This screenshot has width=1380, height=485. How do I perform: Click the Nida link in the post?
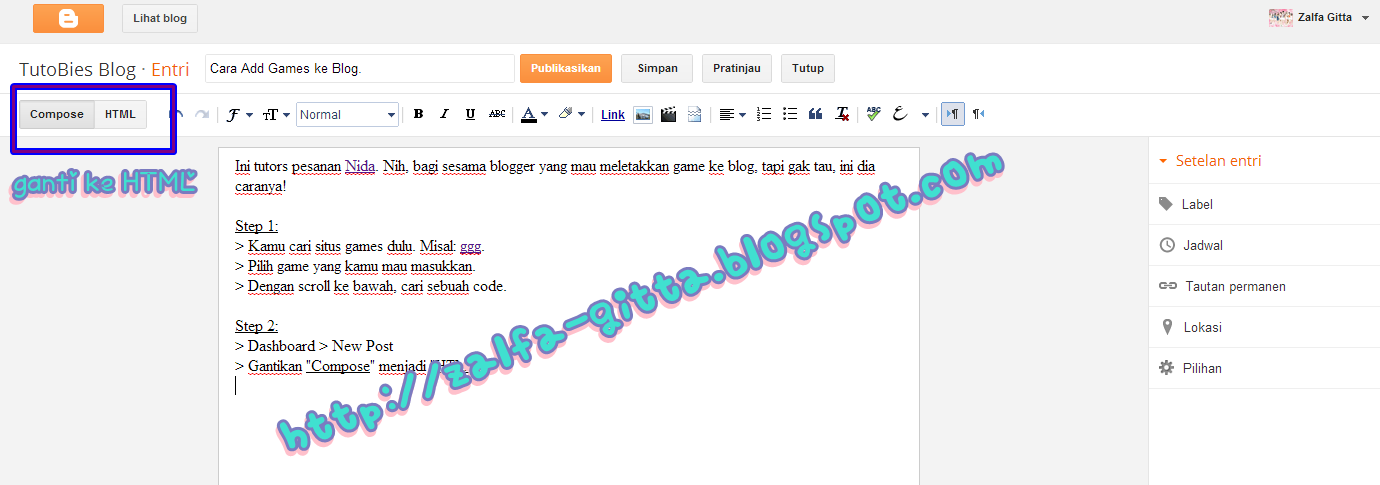360,166
